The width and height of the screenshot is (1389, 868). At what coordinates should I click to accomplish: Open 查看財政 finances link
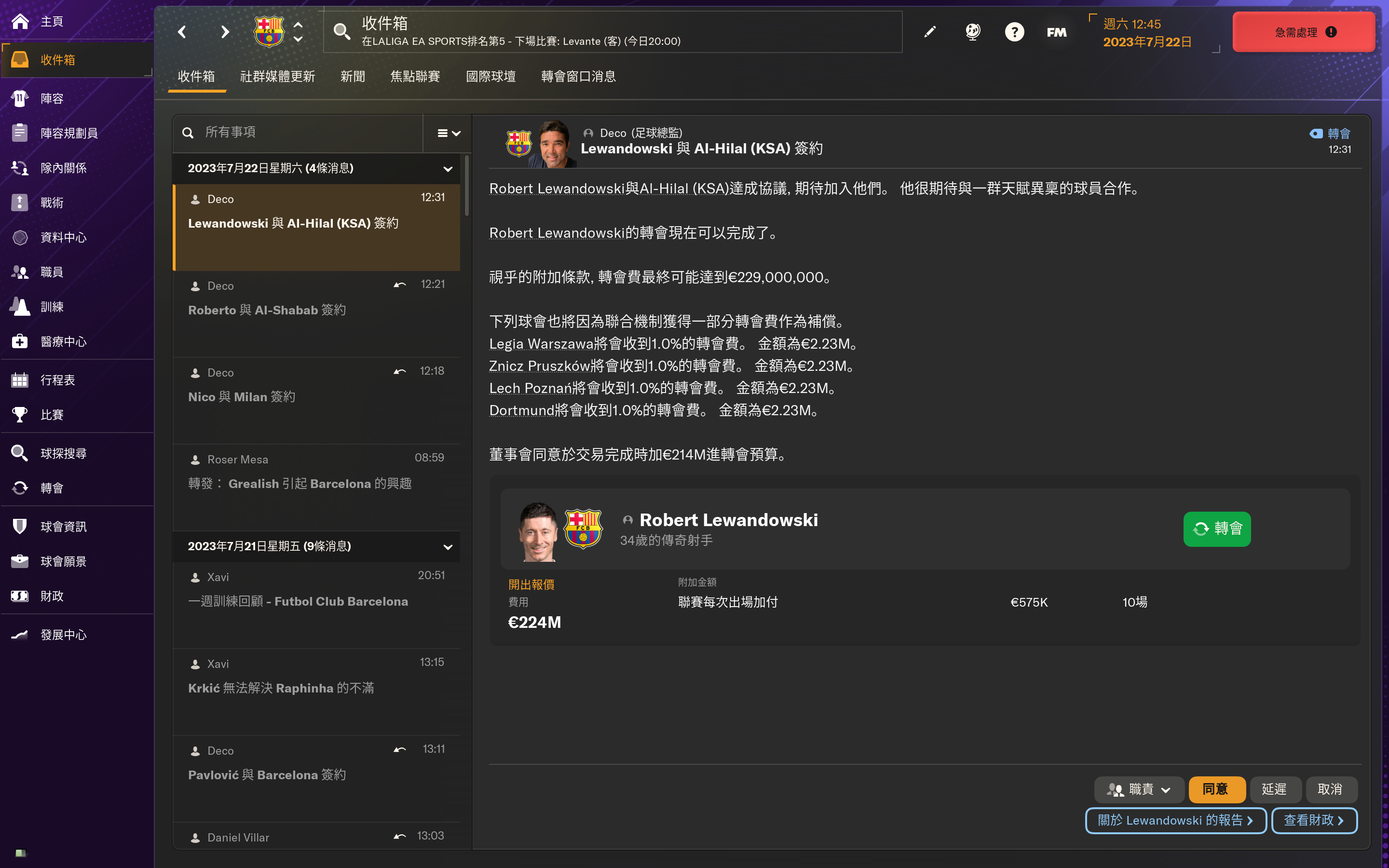1314,820
